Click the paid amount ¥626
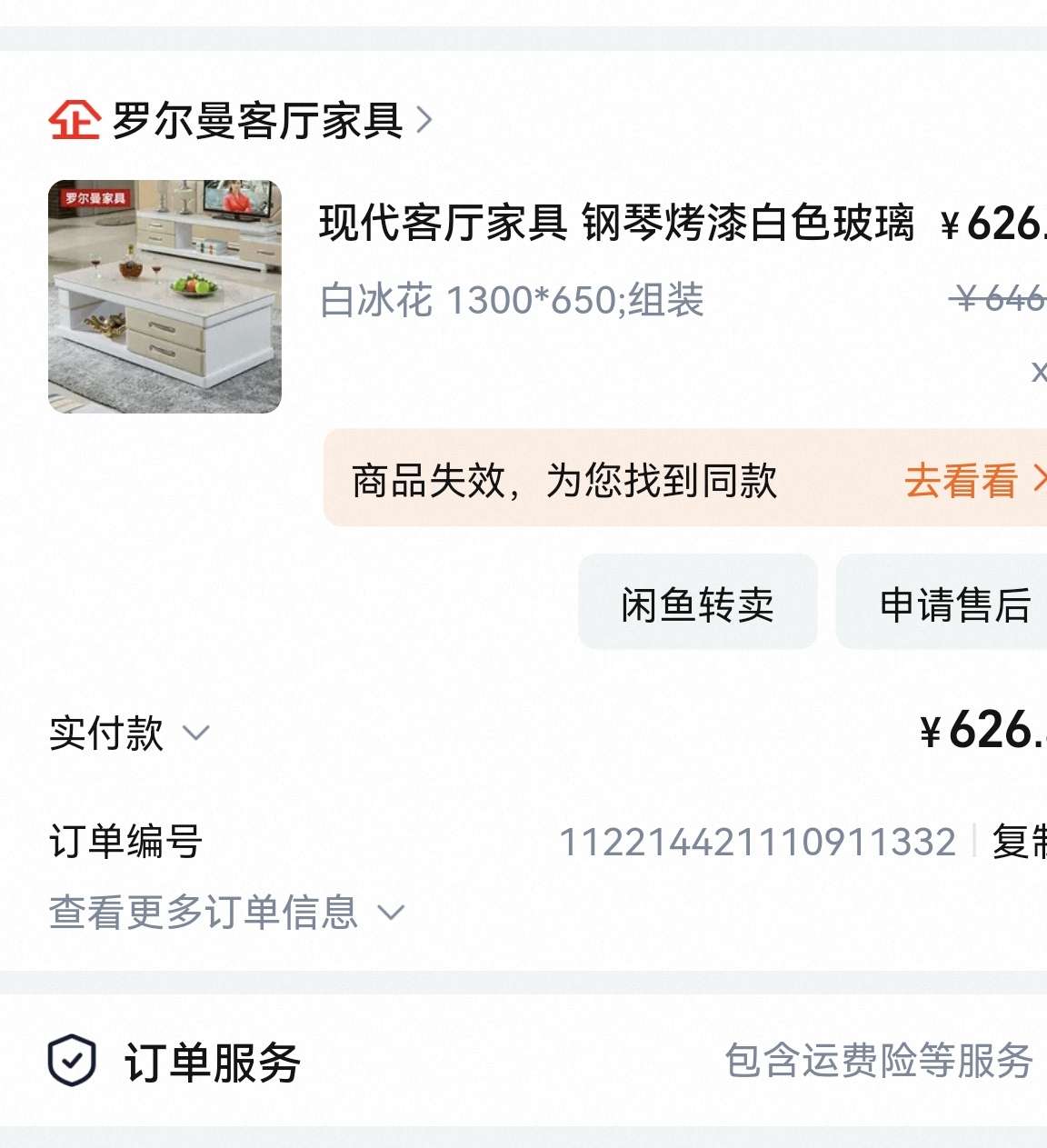This screenshot has width=1047, height=1148. [982, 731]
